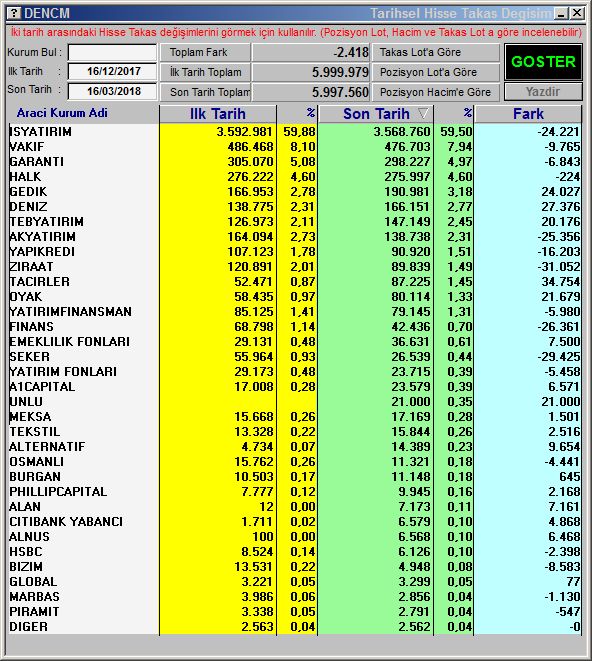The image size is (592, 661).
Task: Select Pozisyon Lot'a Göre option
Action: (x=436, y=72)
